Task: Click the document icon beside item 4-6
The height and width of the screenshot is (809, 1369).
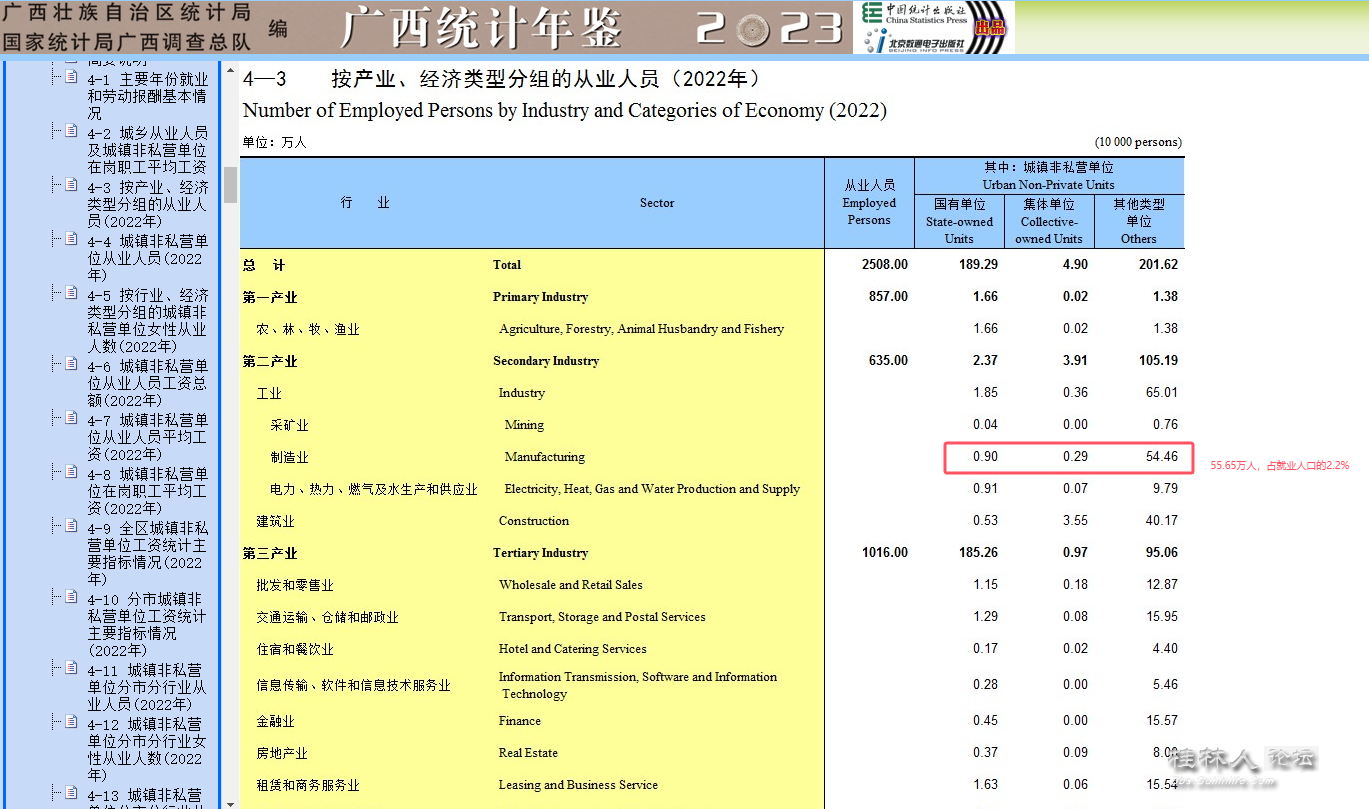Action: coord(71,364)
